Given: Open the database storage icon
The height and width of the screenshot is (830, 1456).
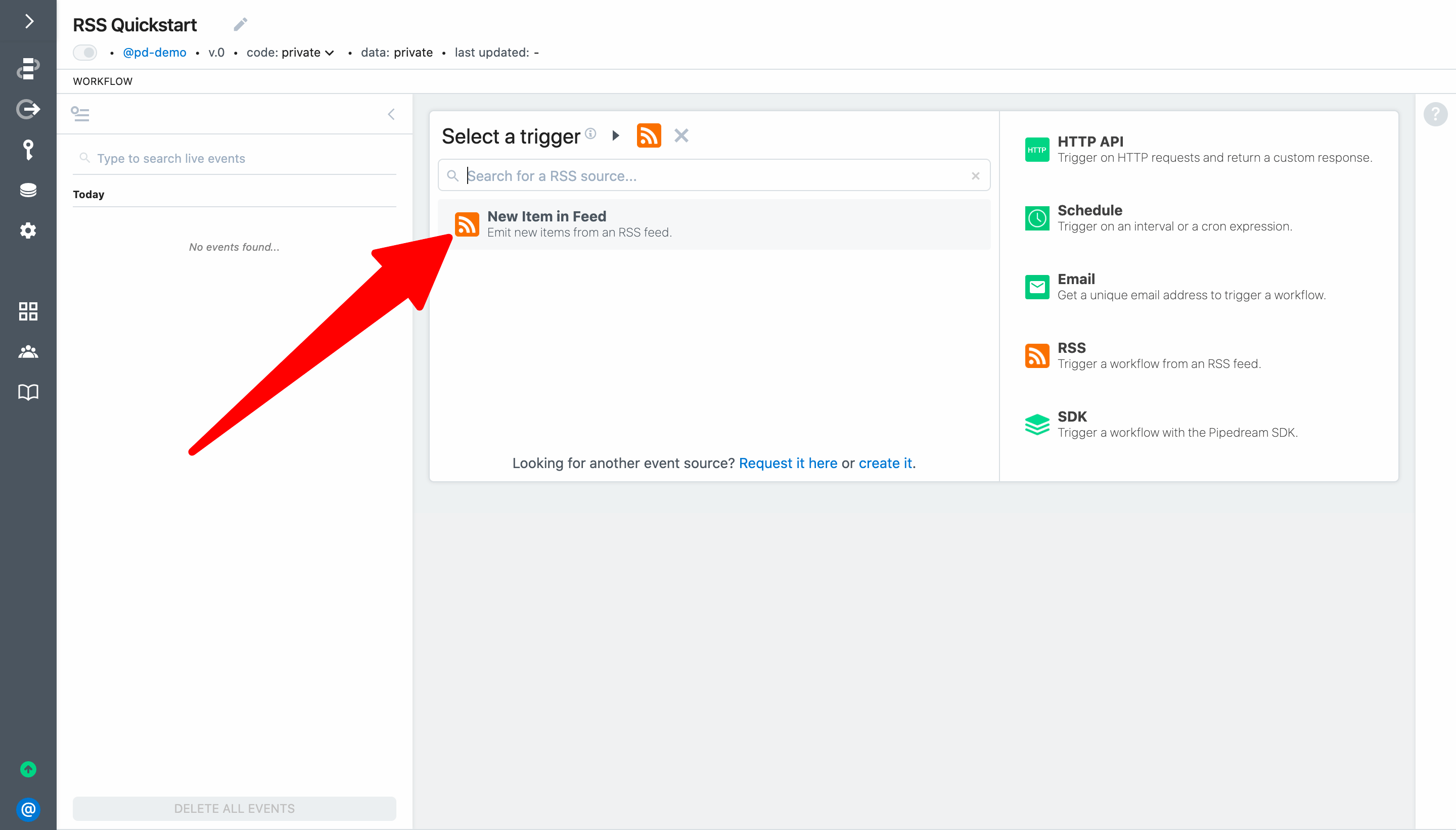Looking at the screenshot, I should click(x=28, y=190).
